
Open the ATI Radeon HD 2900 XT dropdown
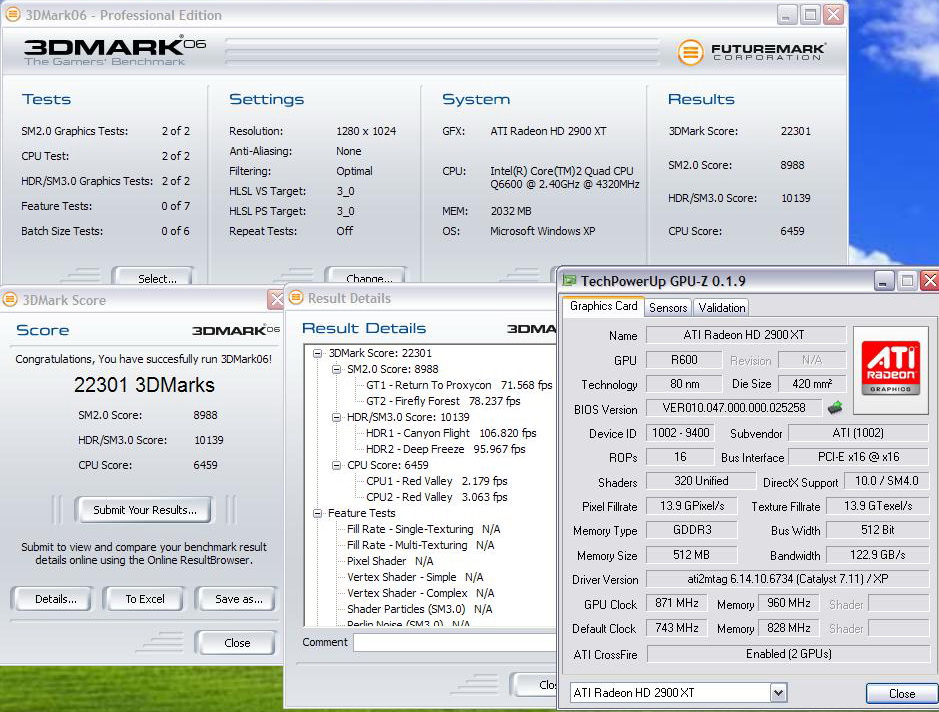tap(777, 693)
